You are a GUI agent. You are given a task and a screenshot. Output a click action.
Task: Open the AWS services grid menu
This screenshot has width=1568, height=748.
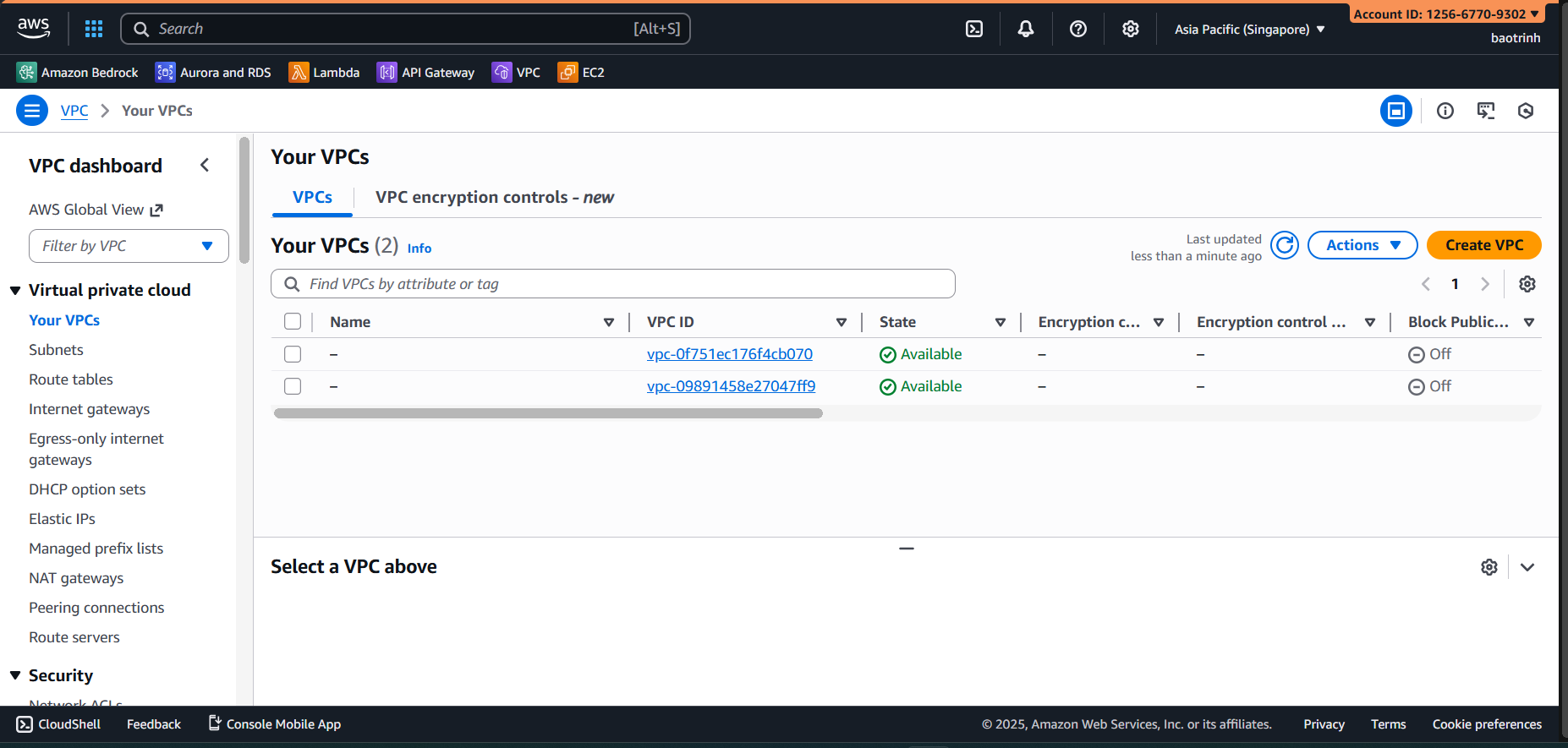(94, 29)
